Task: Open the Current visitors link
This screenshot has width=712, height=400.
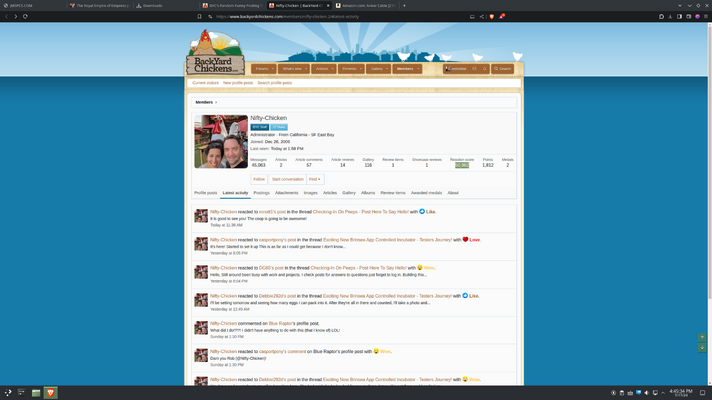Action: point(205,83)
